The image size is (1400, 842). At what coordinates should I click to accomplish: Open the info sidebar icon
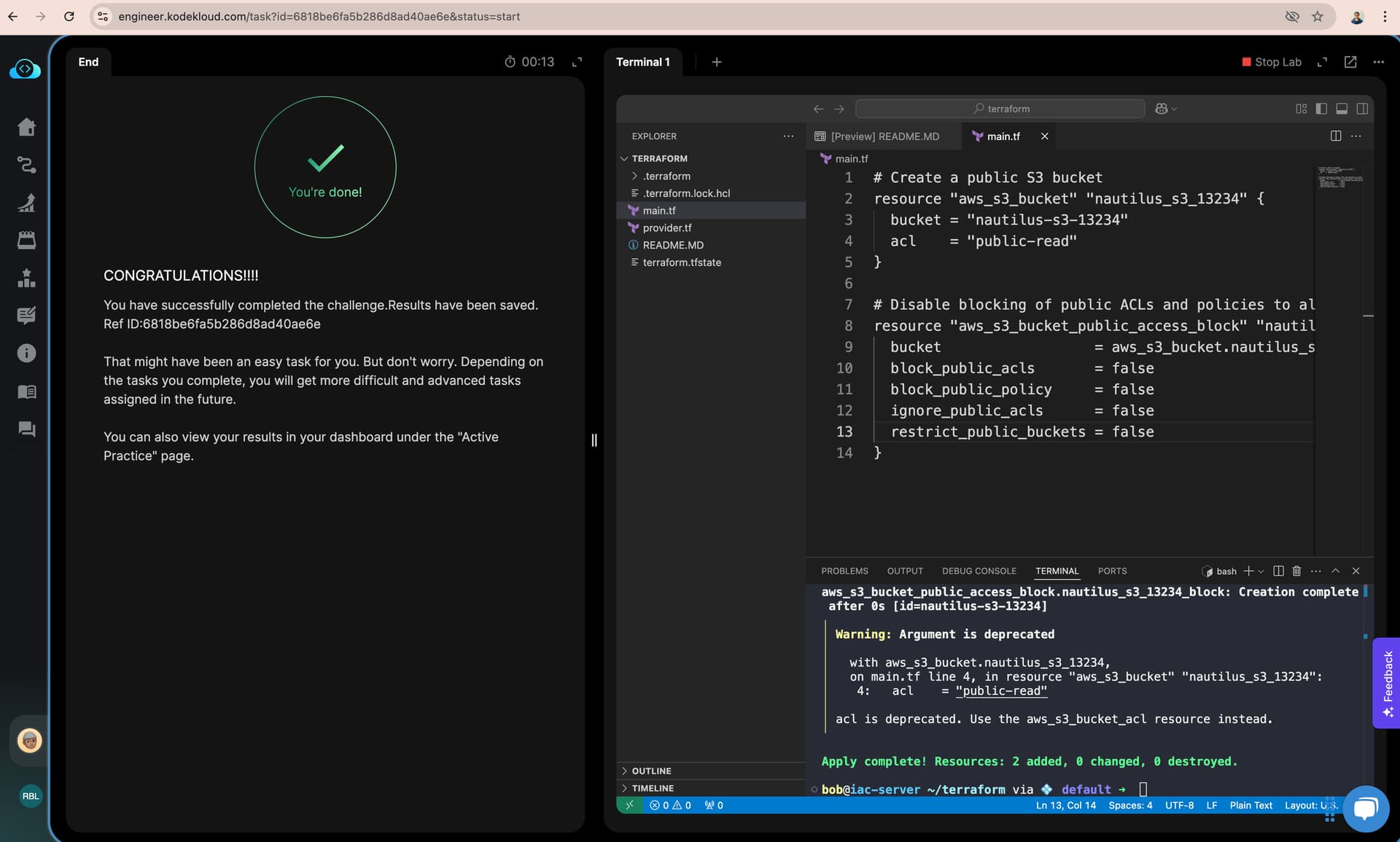click(26, 353)
